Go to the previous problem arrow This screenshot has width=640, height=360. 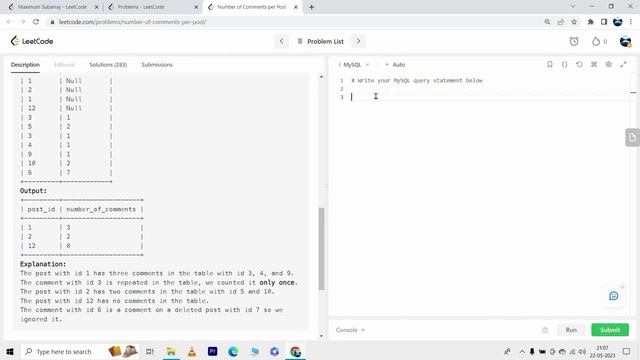click(282, 41)
